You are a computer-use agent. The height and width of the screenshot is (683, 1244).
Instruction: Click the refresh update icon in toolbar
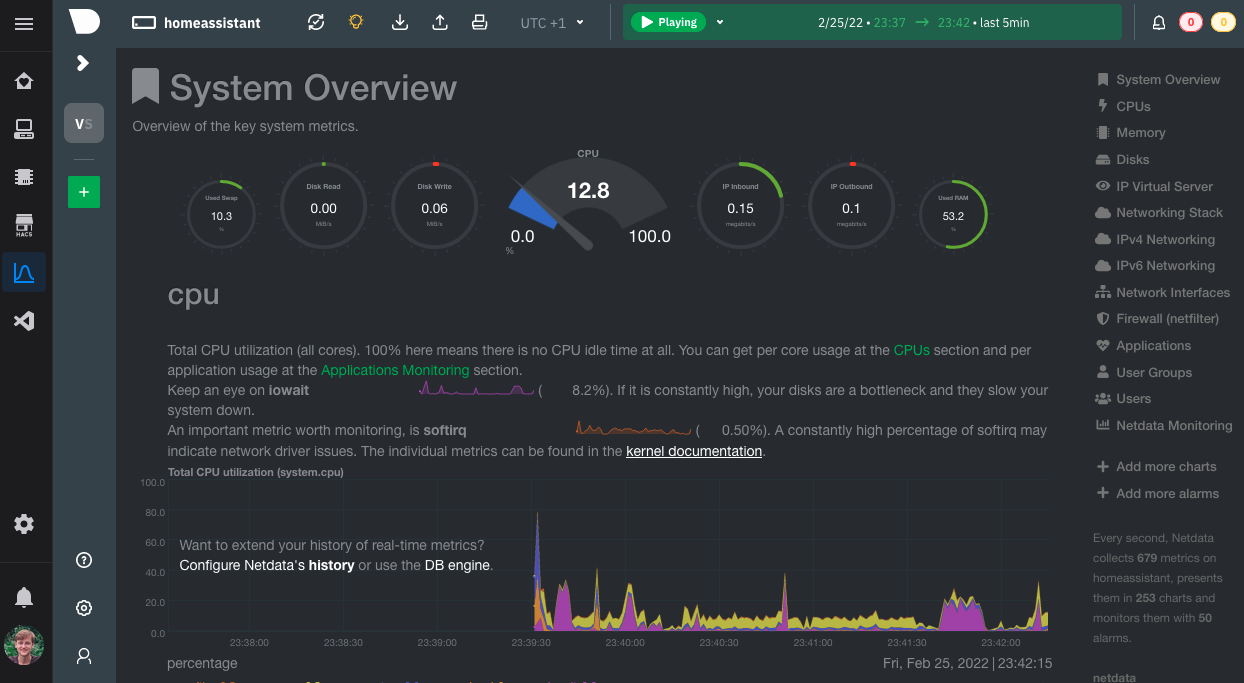pos(316,22)
